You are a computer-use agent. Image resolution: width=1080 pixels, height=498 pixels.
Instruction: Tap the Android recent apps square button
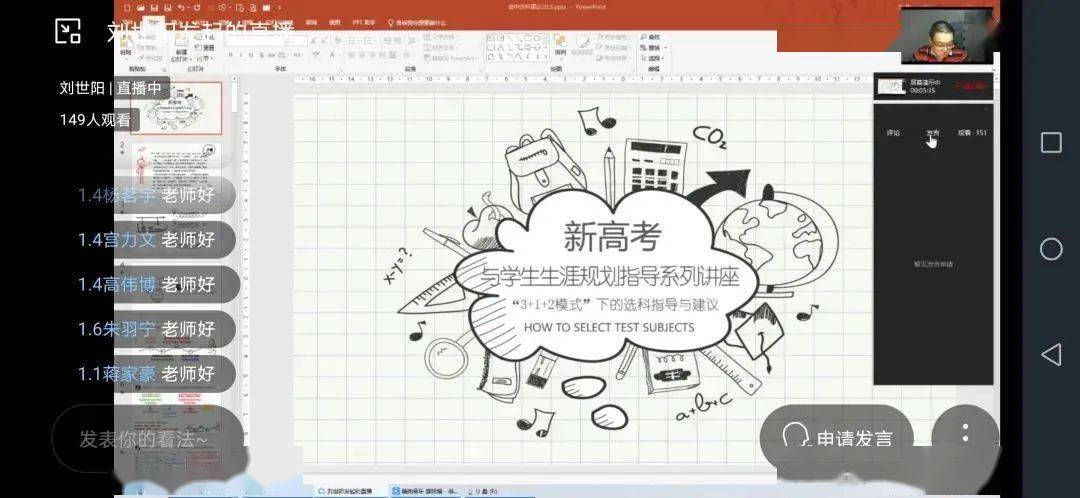[x=1050, y=143]
